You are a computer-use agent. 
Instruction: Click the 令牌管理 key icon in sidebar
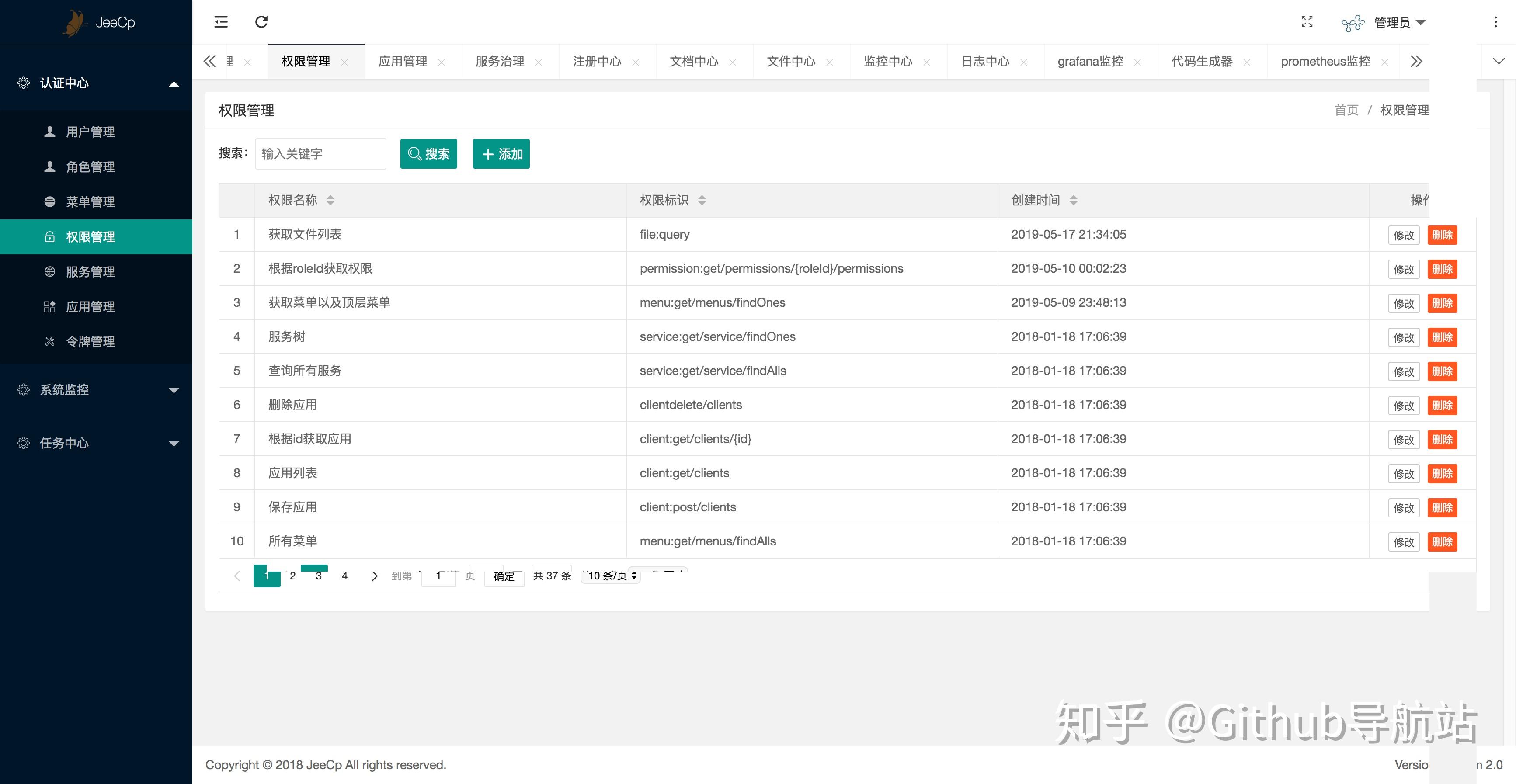[49, 341]
